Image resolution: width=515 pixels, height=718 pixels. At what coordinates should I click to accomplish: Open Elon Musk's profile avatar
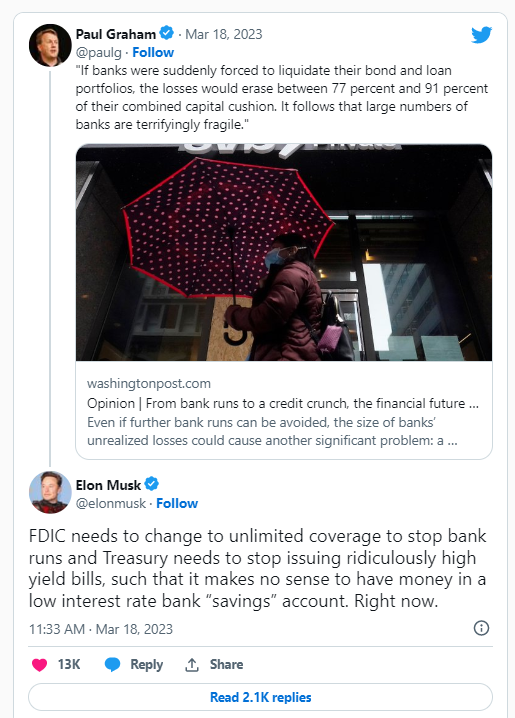(x=50, y=492)
